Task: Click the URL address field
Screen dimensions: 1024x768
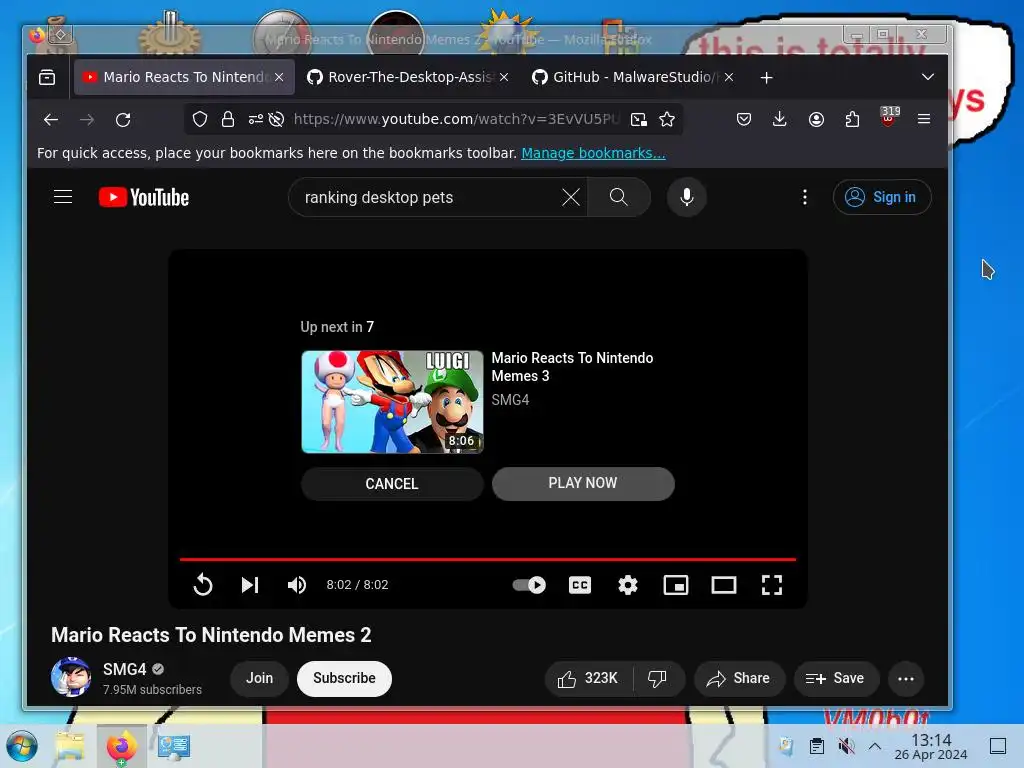Action: pyautogui.click(x=456, y=119)
